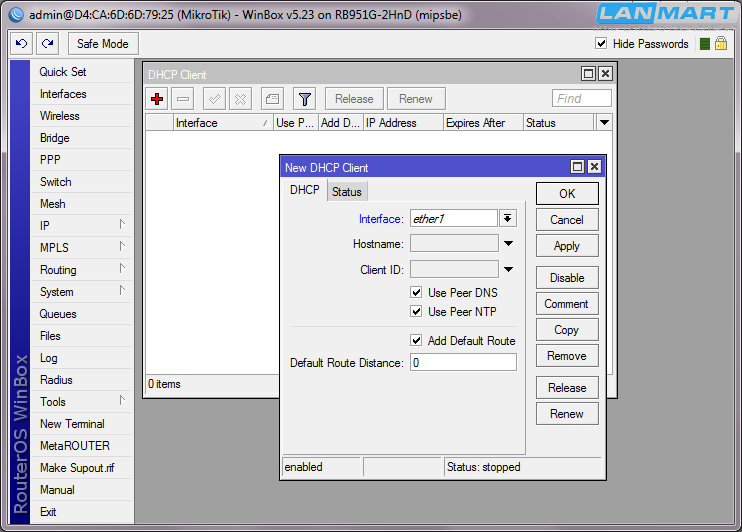742x532 pixels.
Task: Click Exit in the sidebar
Action: (81, 512)
